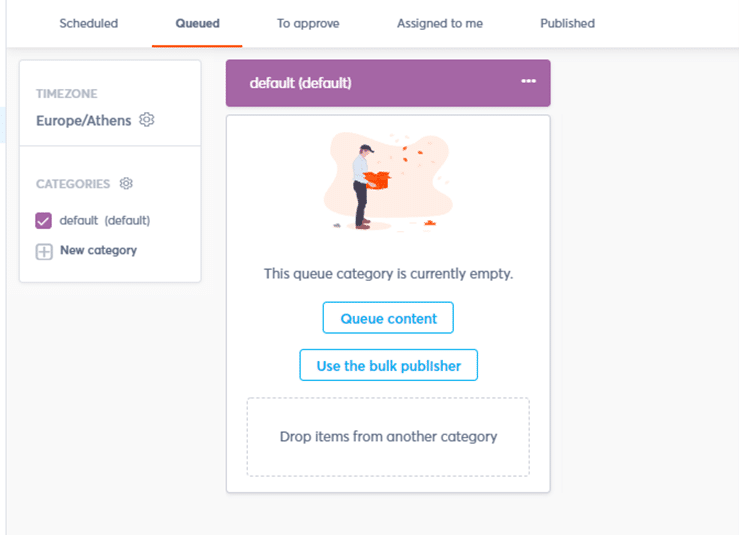Viewport: 739px width, 535px height.
Task: Open the categories settings gear
Action: point(126,184)
